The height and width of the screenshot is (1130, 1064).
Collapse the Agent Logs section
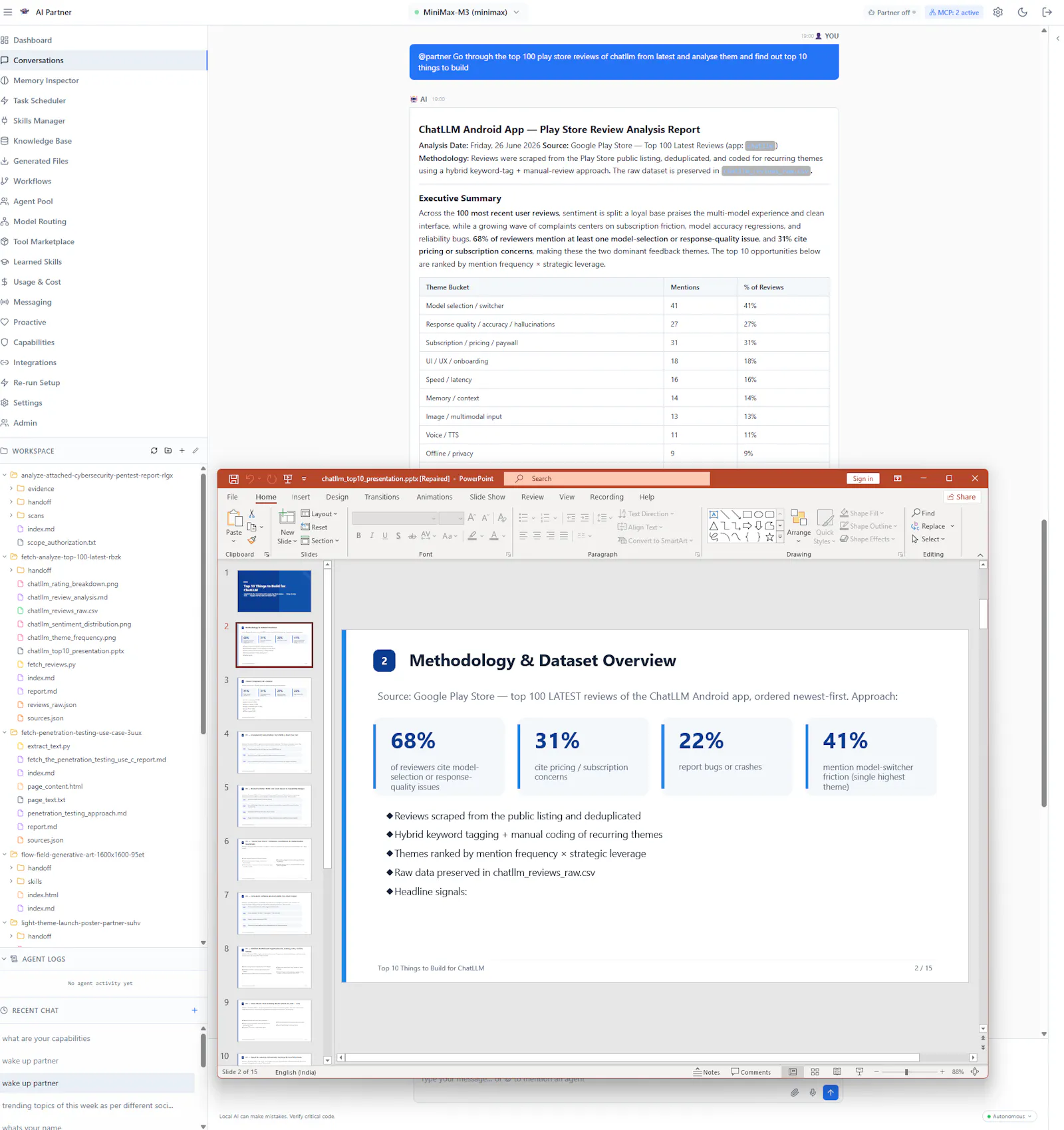point(4,959)
